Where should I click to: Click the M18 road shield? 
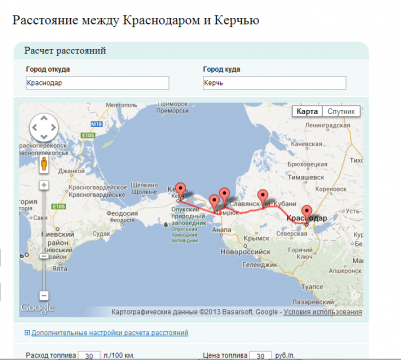pyautogui.click(x=96, y=124)
